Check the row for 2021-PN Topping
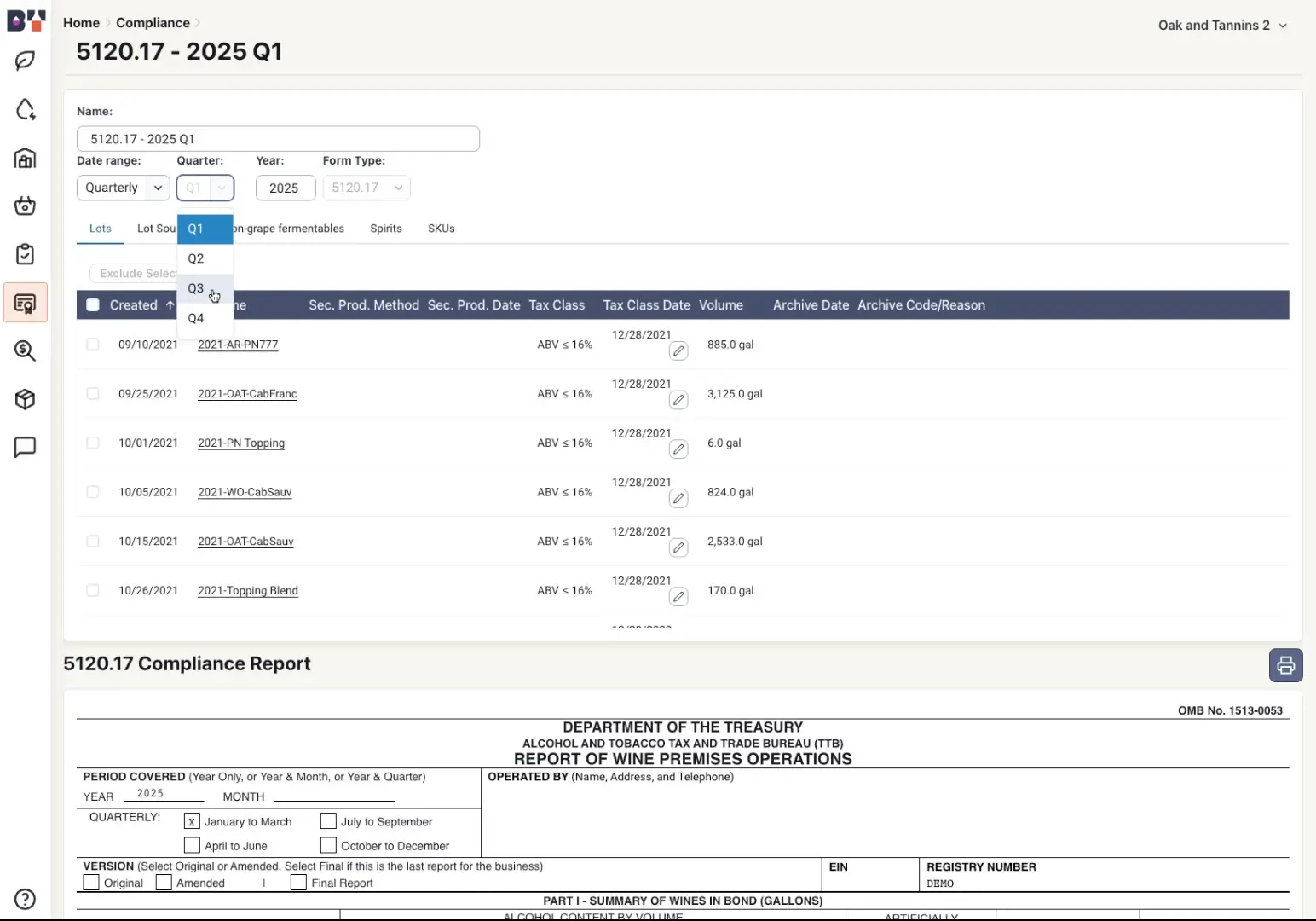Viewport: 1316px width, 921px height. (x=93, y=443)
